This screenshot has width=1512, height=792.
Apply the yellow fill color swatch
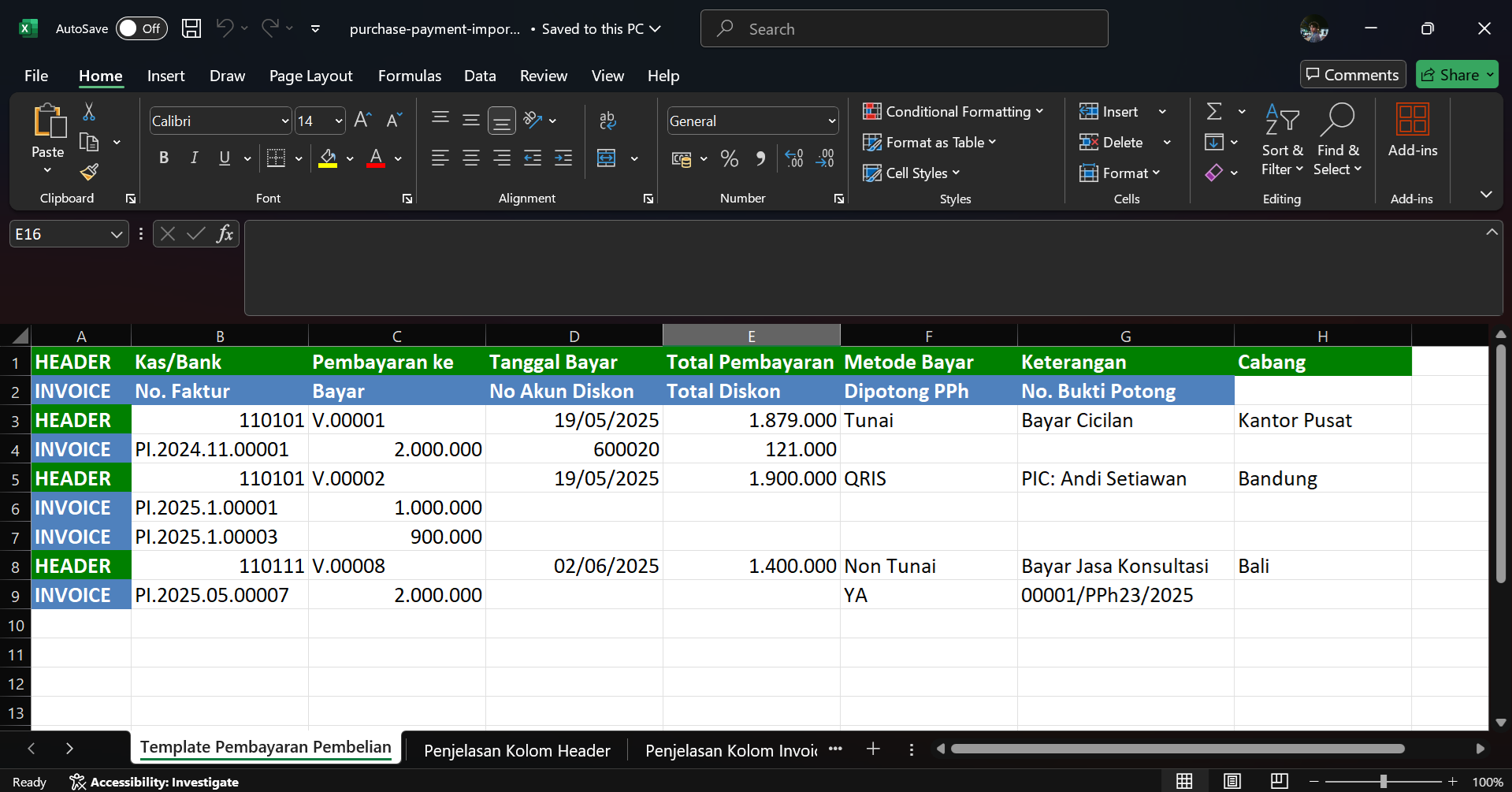(x=328, y=159)
